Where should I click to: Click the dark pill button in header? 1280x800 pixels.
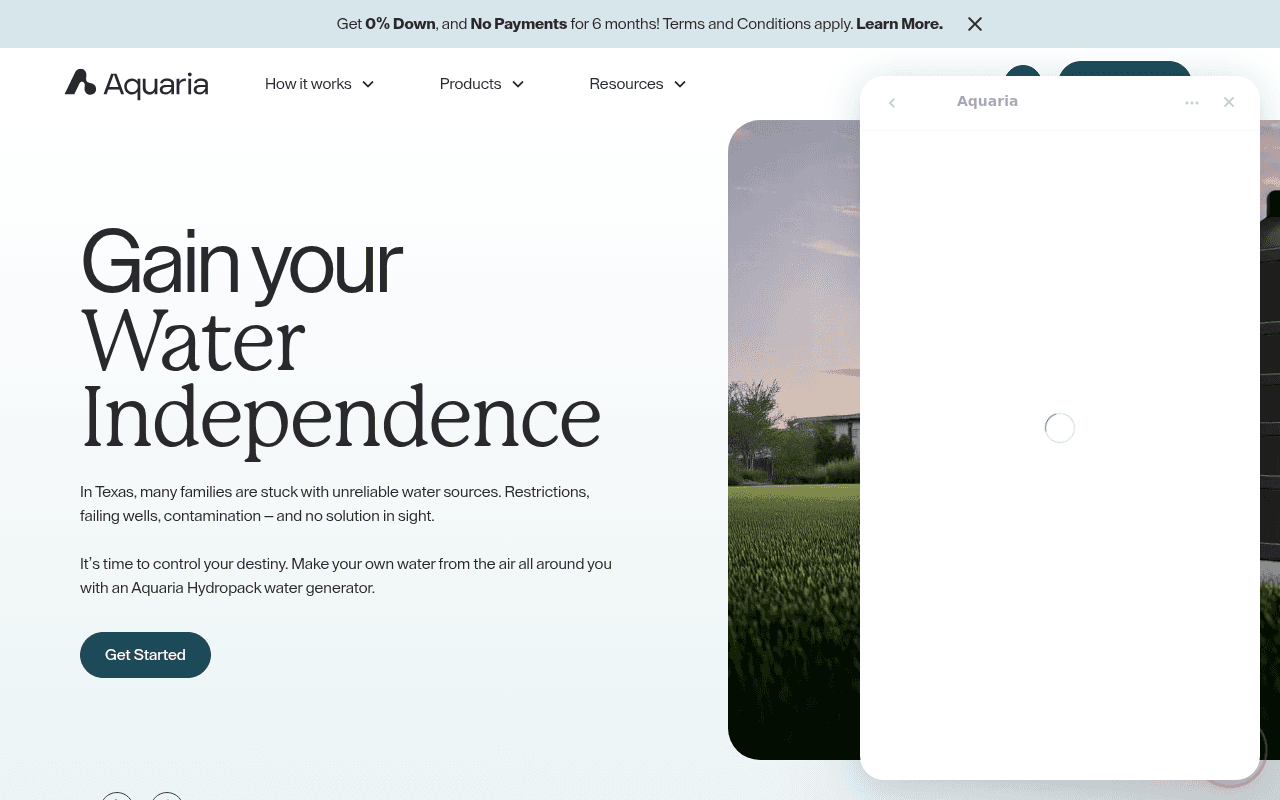click(1124, 68)
